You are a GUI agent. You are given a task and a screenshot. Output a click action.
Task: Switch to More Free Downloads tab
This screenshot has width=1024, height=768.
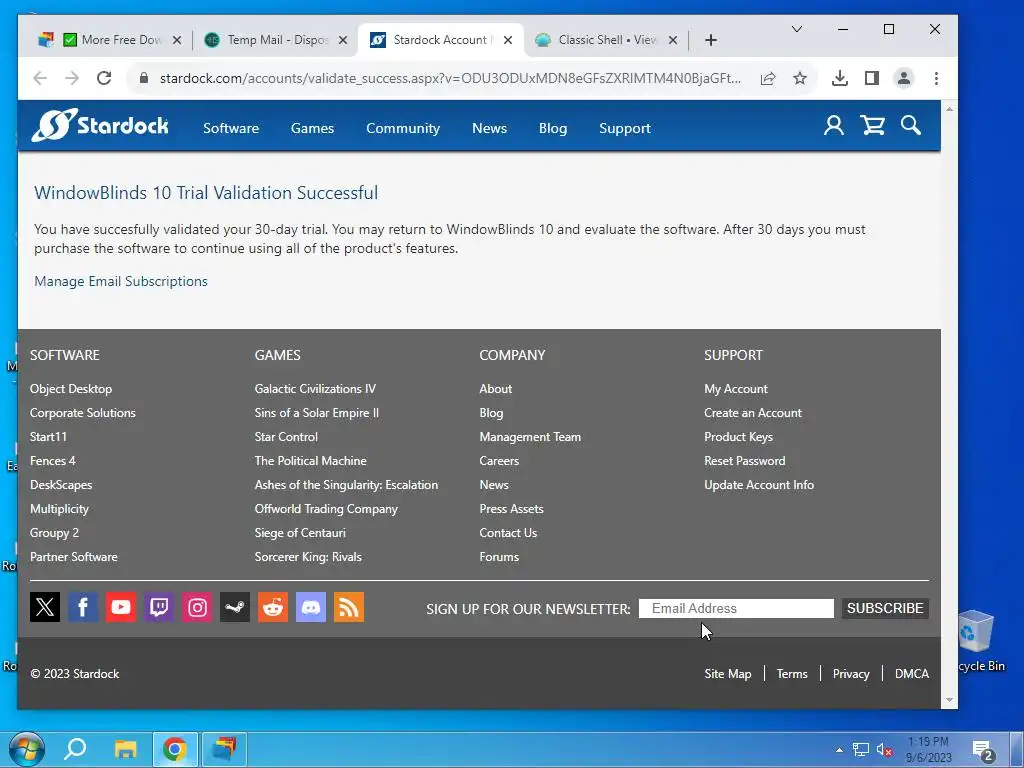[x=111, y=40]
